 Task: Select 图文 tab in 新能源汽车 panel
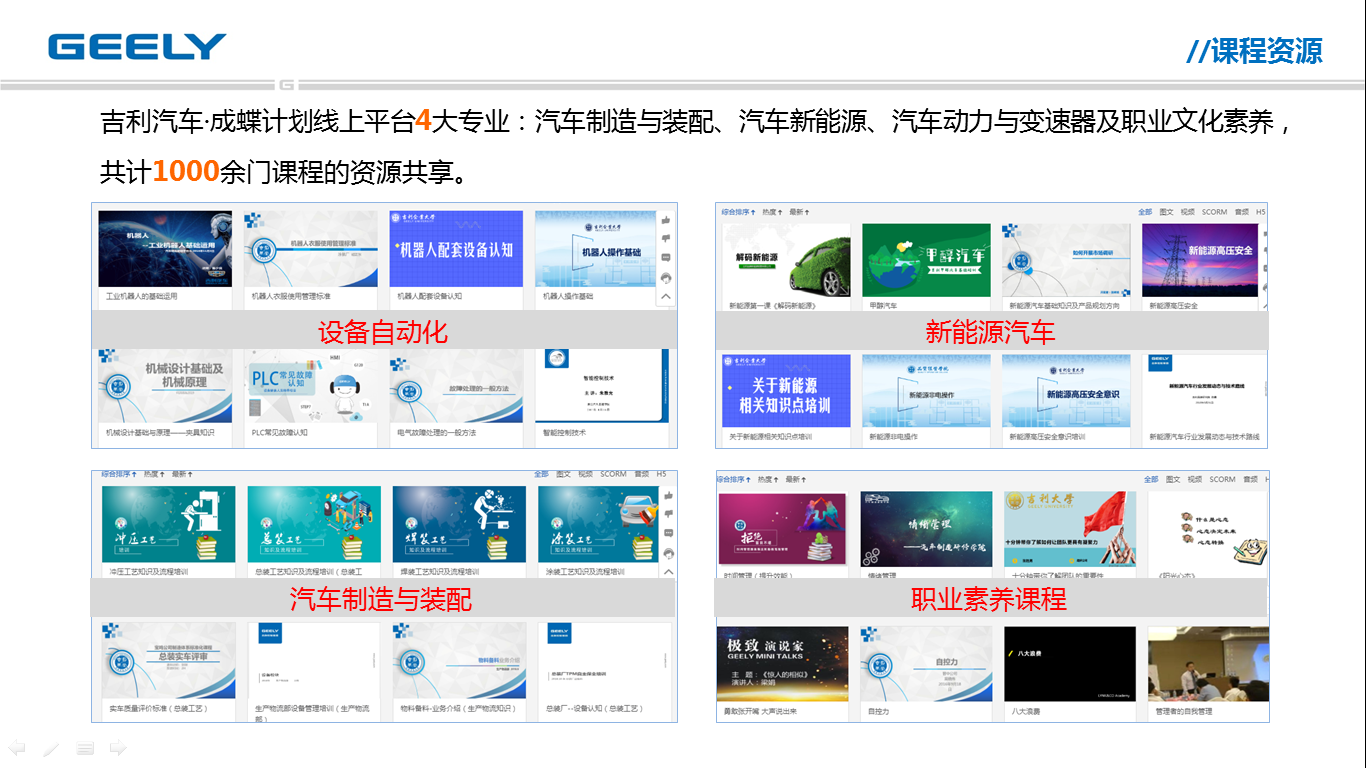[1166, 212]
